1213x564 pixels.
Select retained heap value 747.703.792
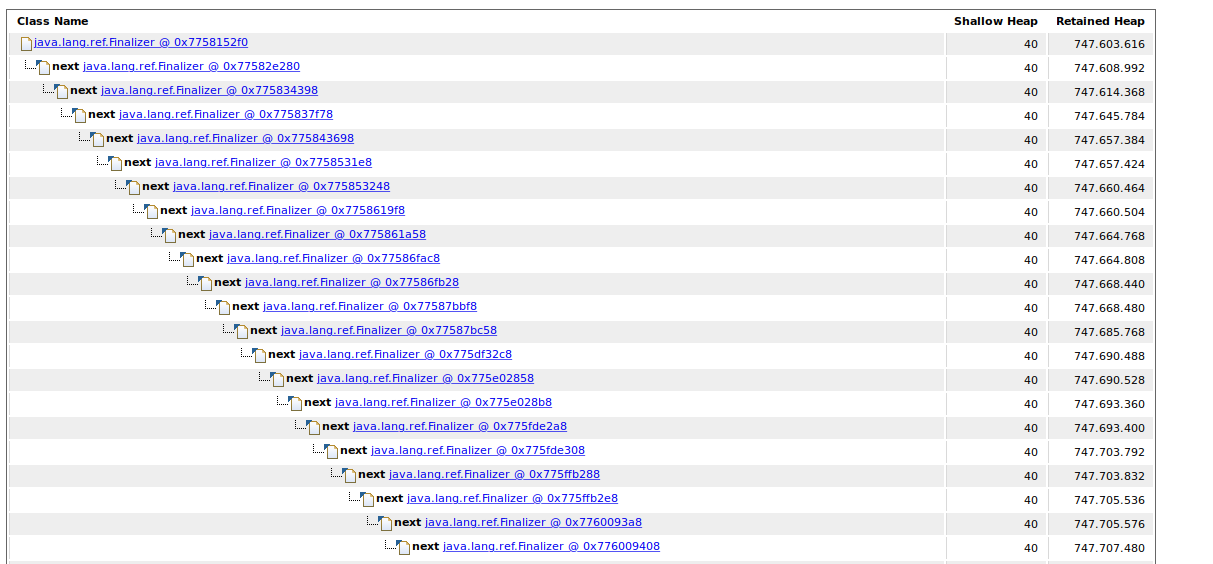pos(1109,452)
